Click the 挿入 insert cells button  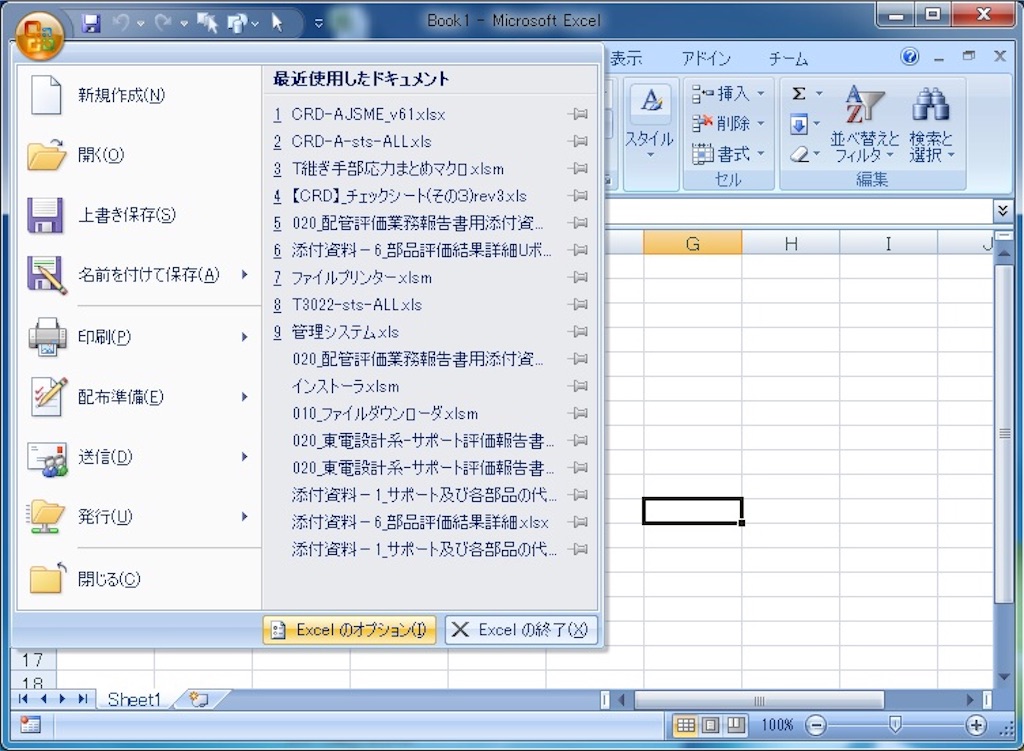720,94
